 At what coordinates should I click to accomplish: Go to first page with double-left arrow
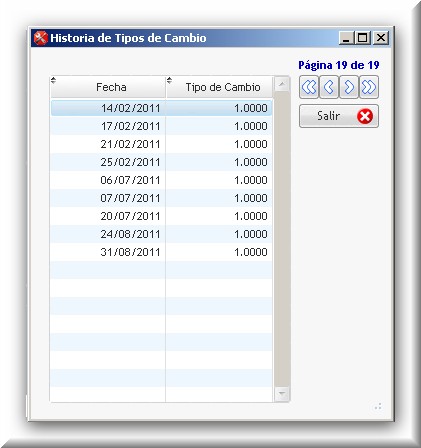309,87
